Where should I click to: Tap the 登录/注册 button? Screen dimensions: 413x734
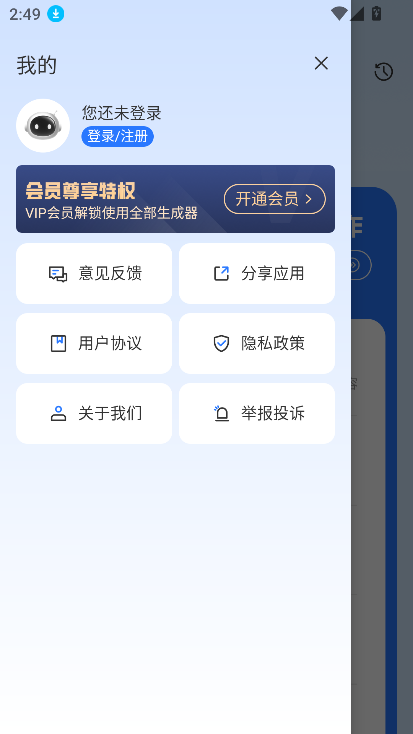[x=118, y=136]
